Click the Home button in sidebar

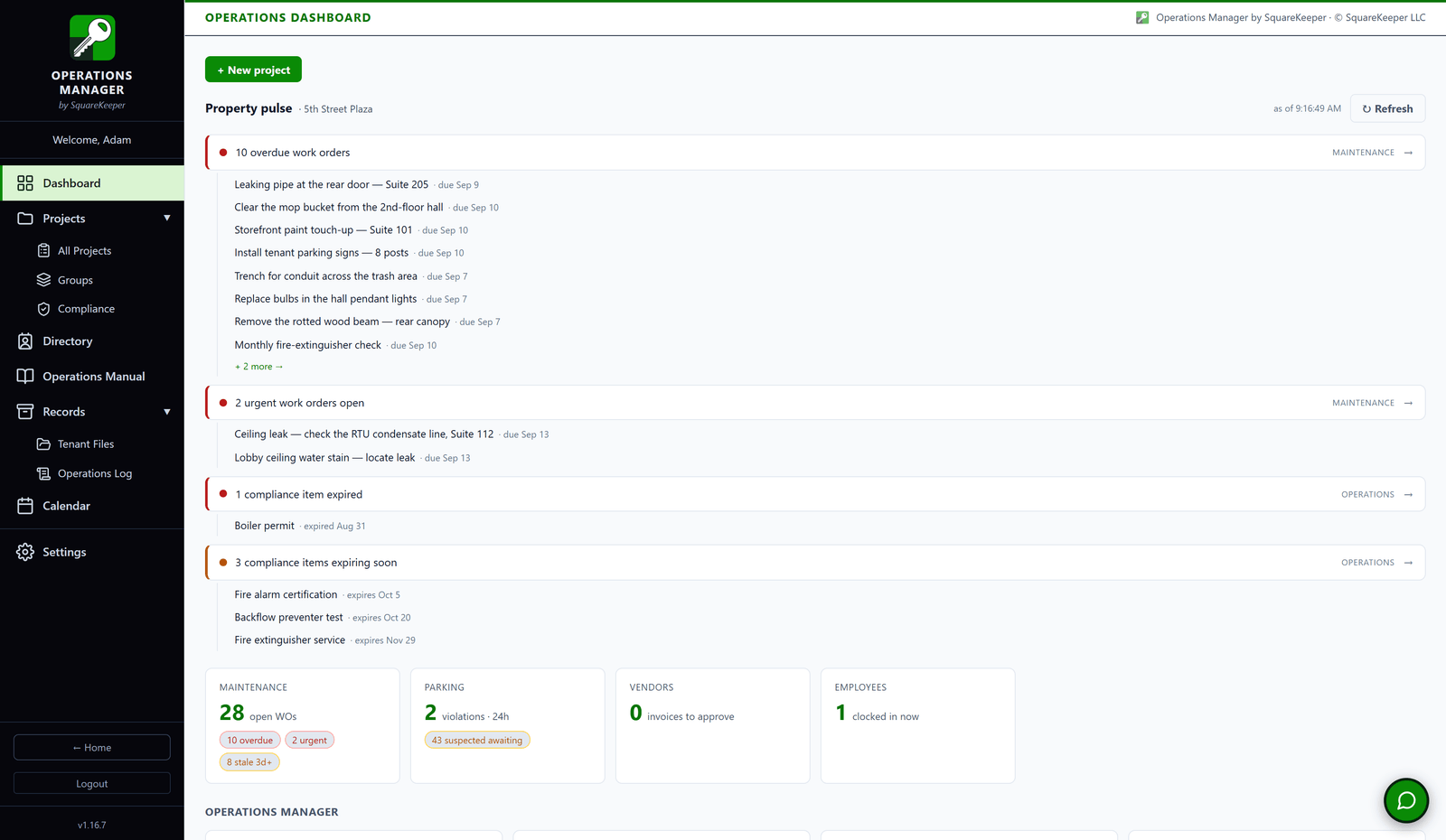92,747
